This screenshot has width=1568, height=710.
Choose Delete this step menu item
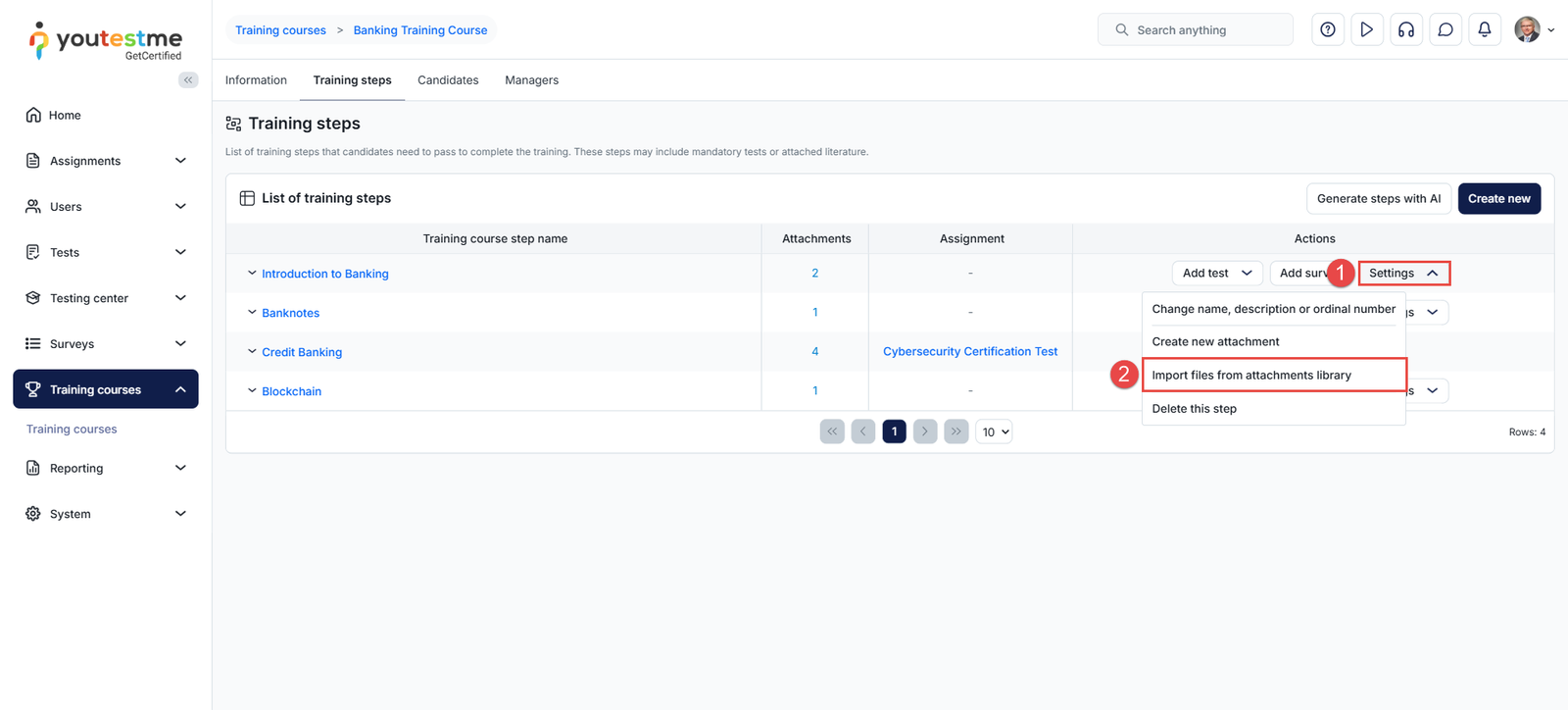[x=1274, y=409]
